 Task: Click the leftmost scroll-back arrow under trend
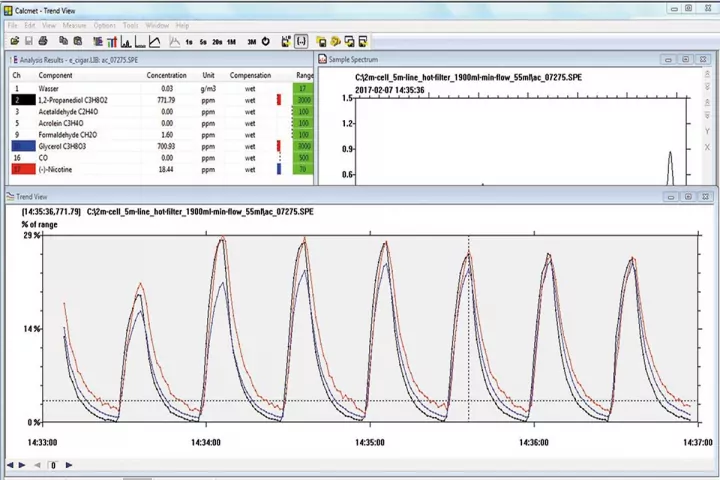[x=10, y=465]
